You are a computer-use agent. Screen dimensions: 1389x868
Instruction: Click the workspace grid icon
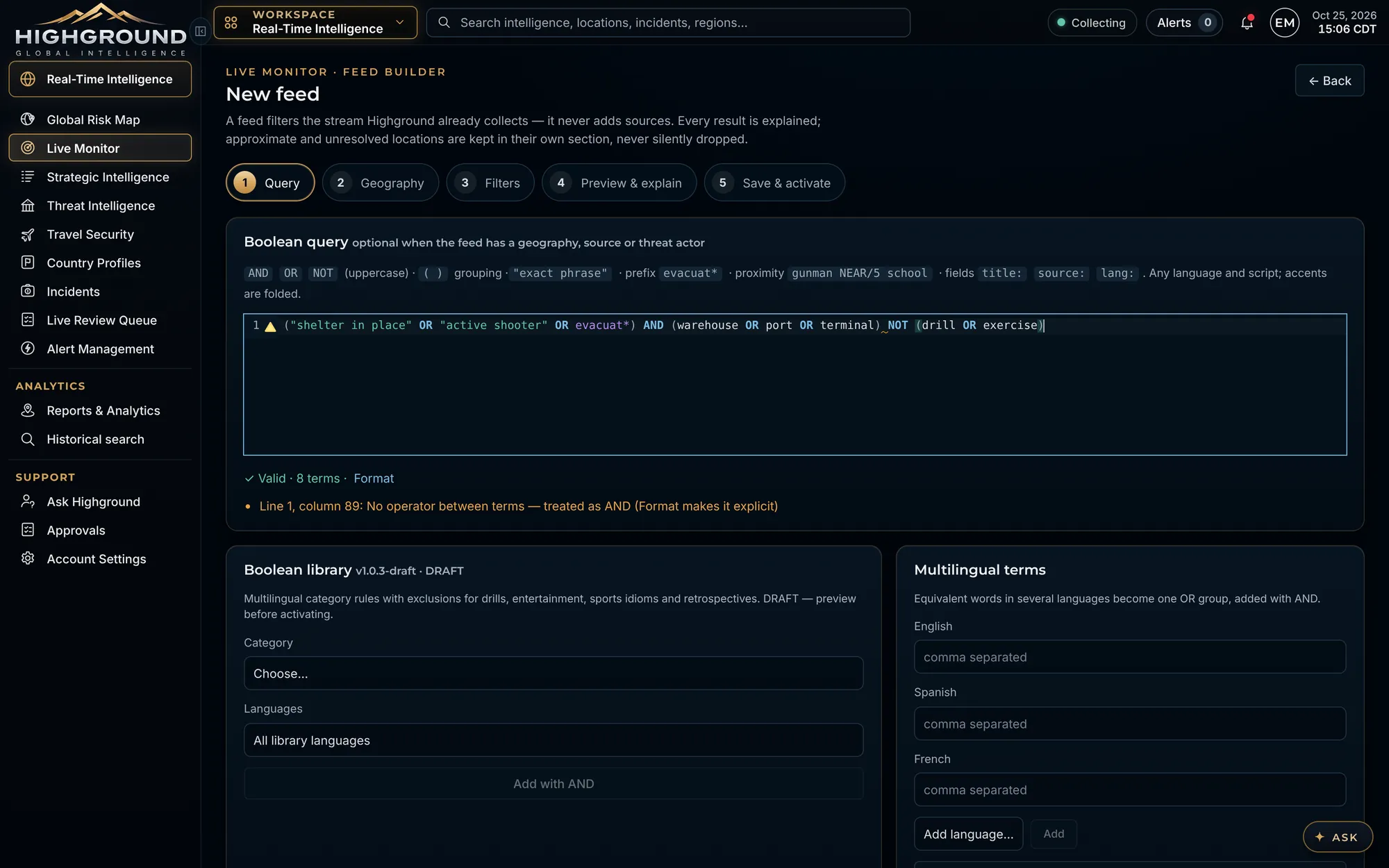[x=231, y=23]
